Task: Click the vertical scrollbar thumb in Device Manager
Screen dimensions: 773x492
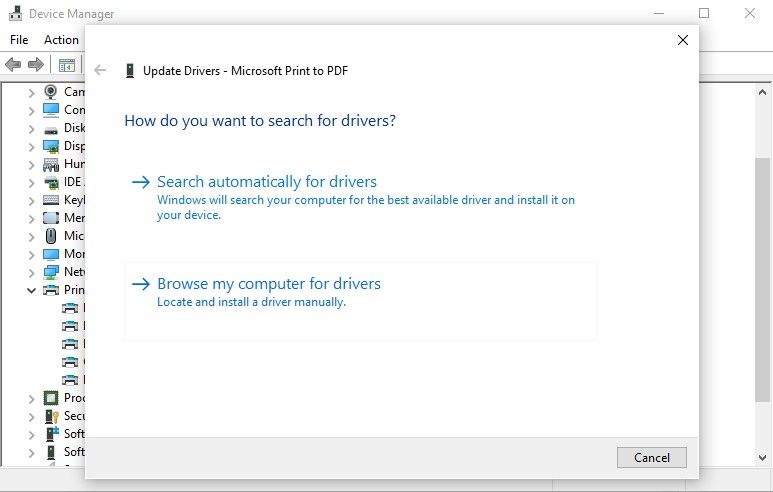Action: pyautogui.click(x=762, y=280)
